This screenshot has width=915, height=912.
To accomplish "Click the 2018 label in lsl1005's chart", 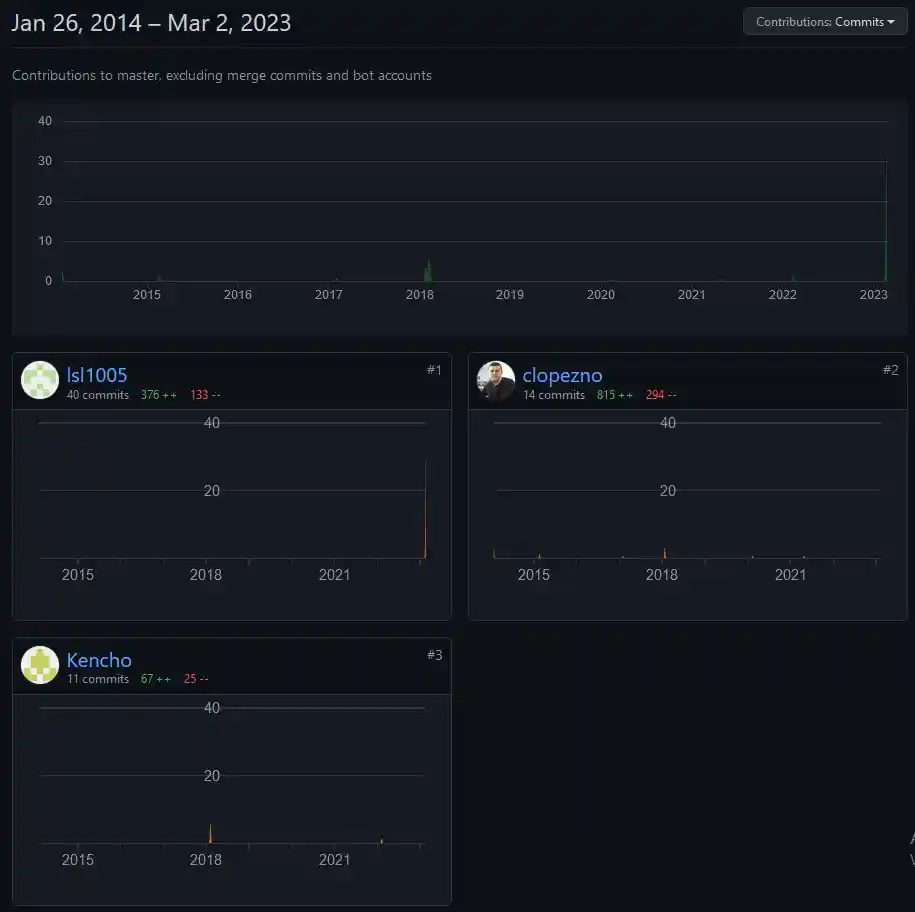I will [205, 575].
